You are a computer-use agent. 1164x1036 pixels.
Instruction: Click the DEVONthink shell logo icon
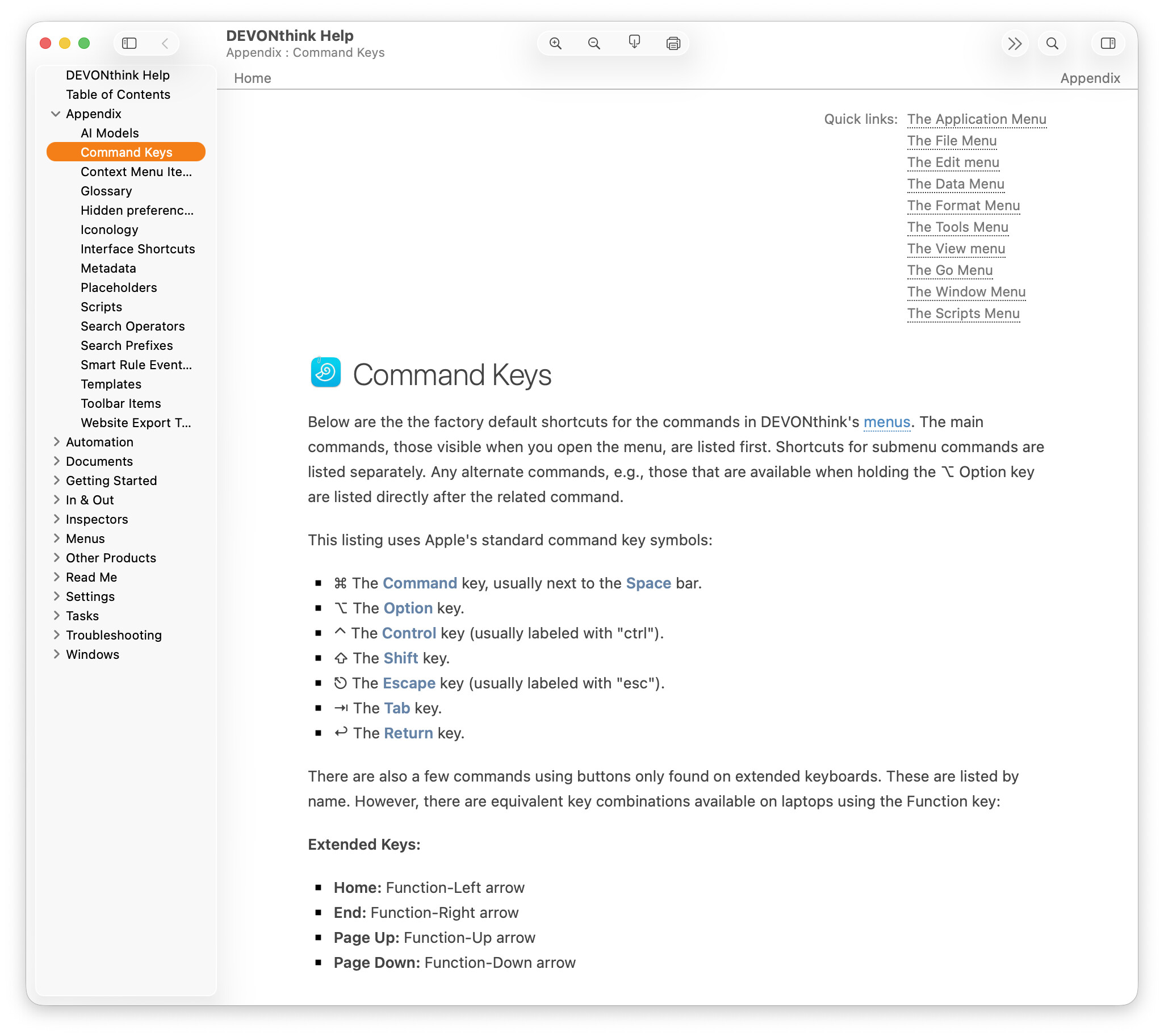point(325,373)
